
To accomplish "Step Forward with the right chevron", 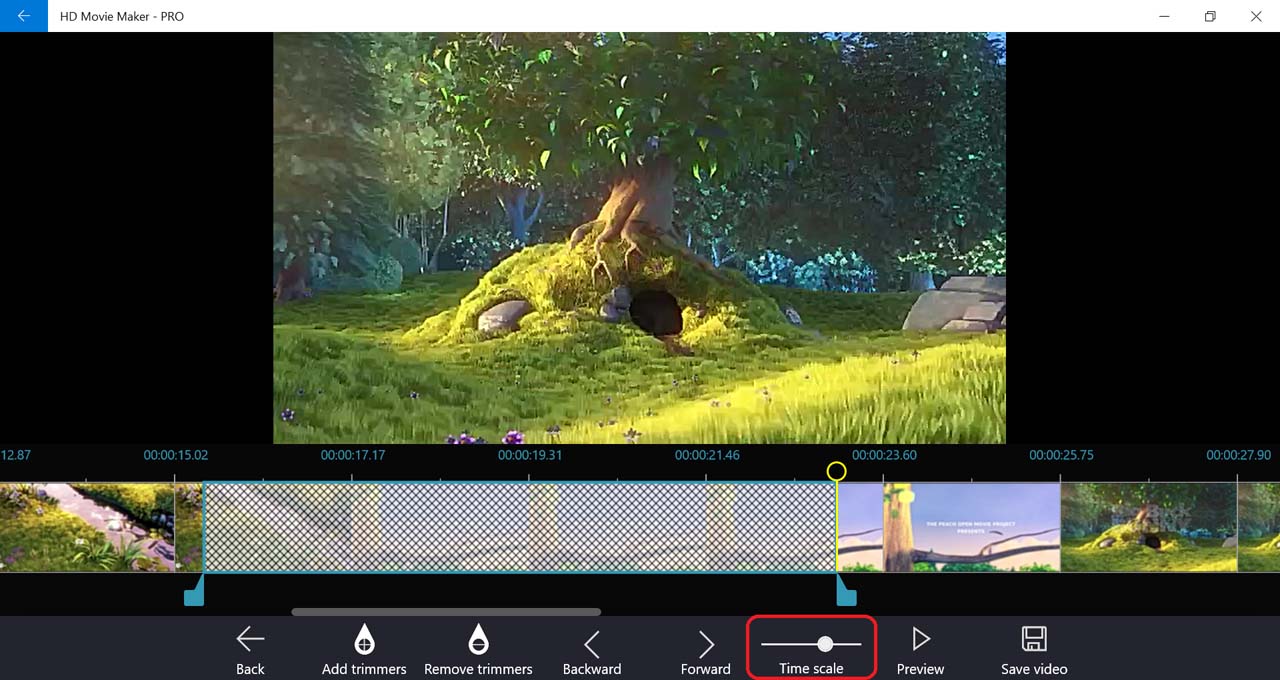I will 706,644.
